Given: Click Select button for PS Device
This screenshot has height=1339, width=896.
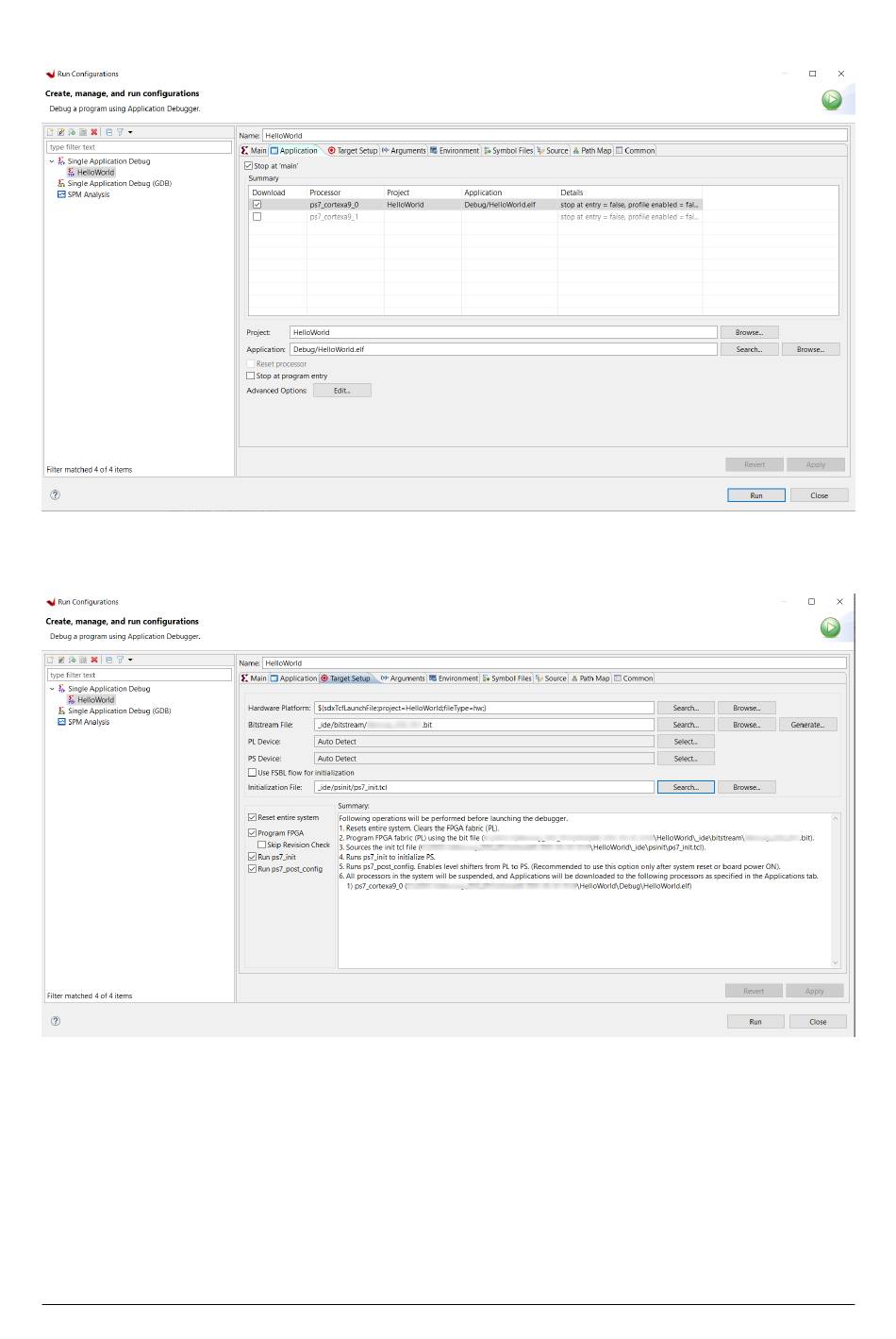Looking at the screenshot, I should pos(686,759).
